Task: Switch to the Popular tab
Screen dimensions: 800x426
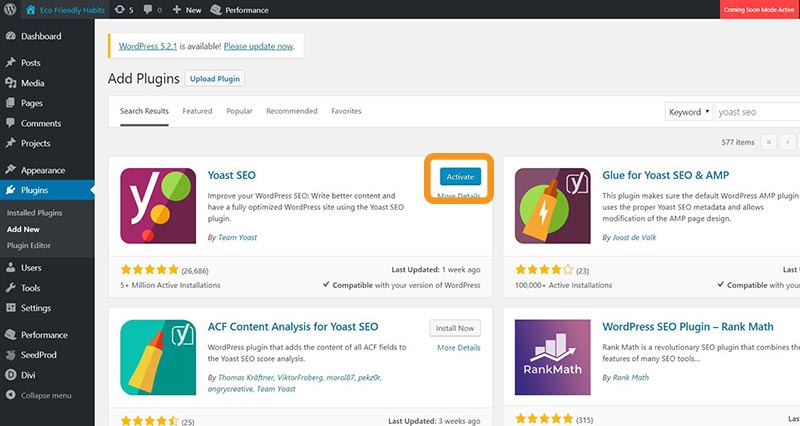Action: (239, 111)
